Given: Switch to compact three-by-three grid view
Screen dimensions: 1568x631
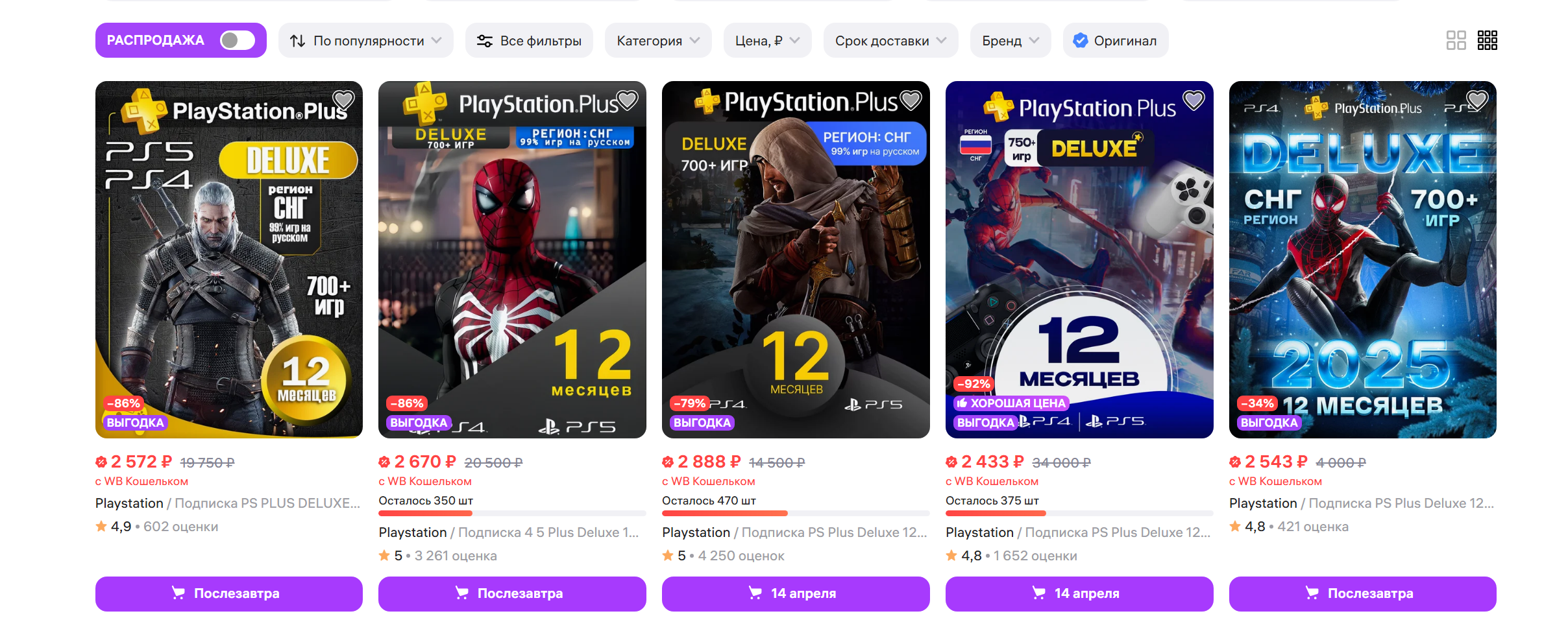Looking at the screenshot, I should [x=1487, y=40].
